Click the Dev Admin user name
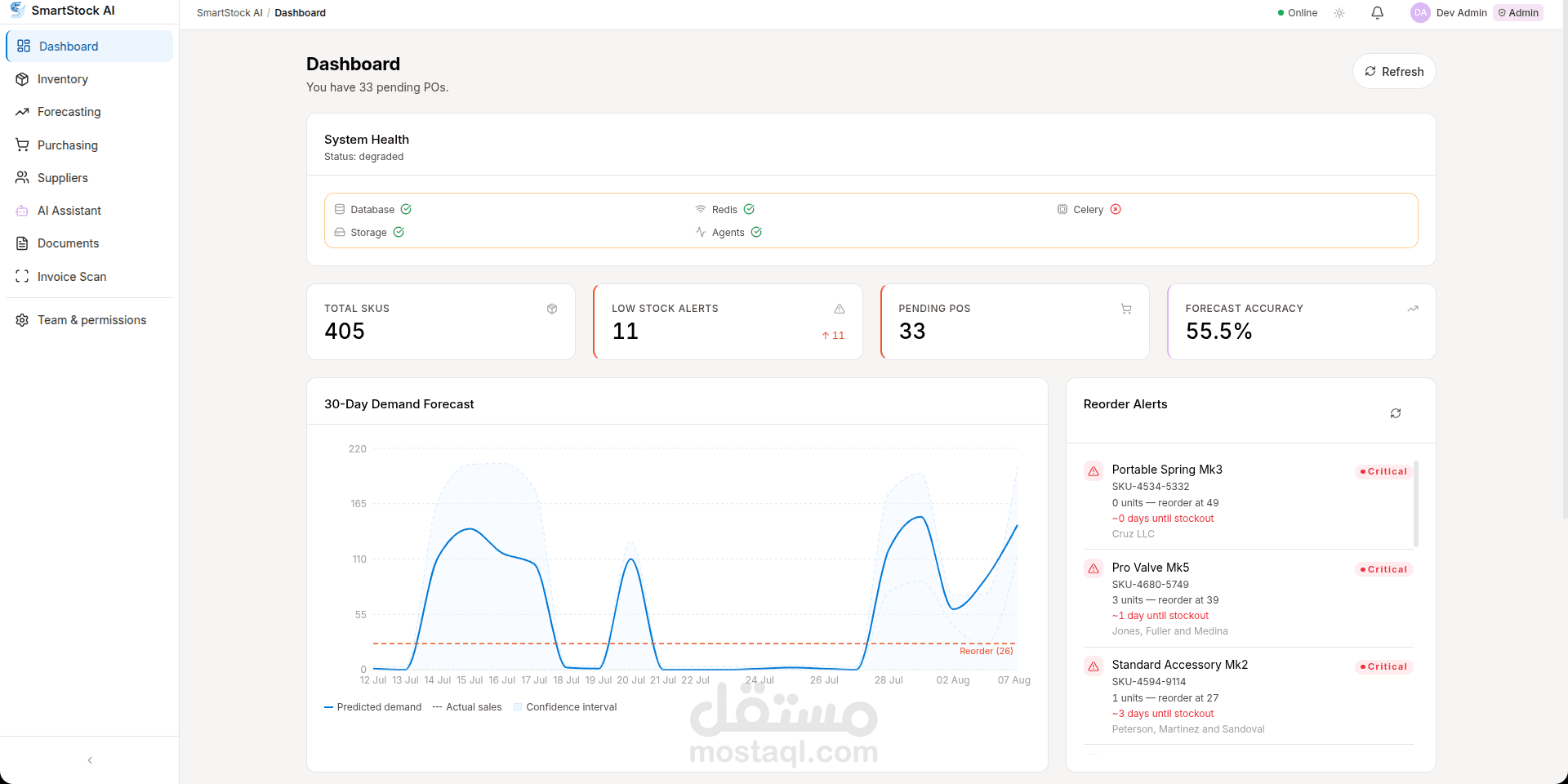Viewport: 1568px width, 784px height. [x=1462, y=13]
